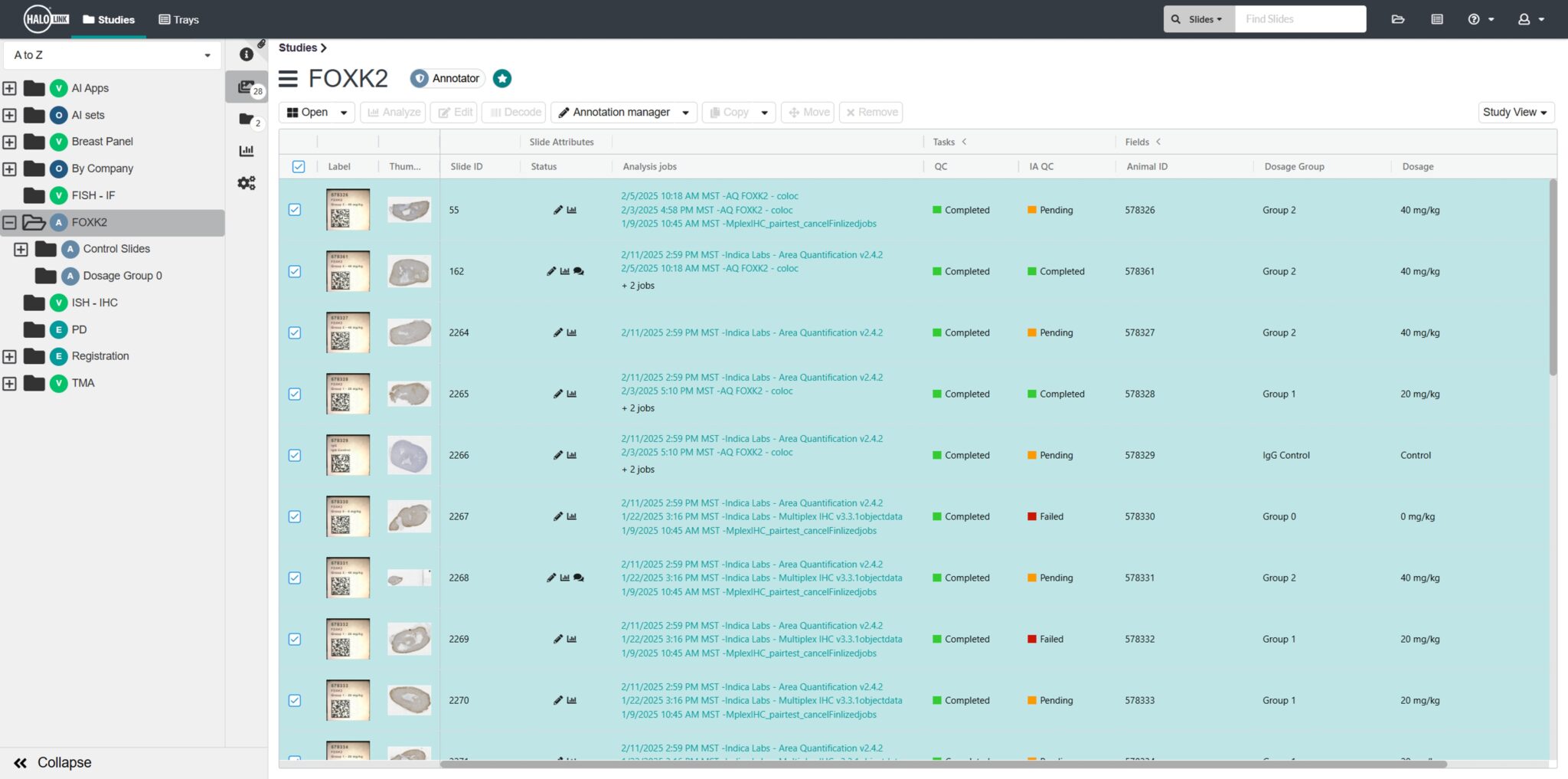Open the slide info panel

tap(246, 54)
